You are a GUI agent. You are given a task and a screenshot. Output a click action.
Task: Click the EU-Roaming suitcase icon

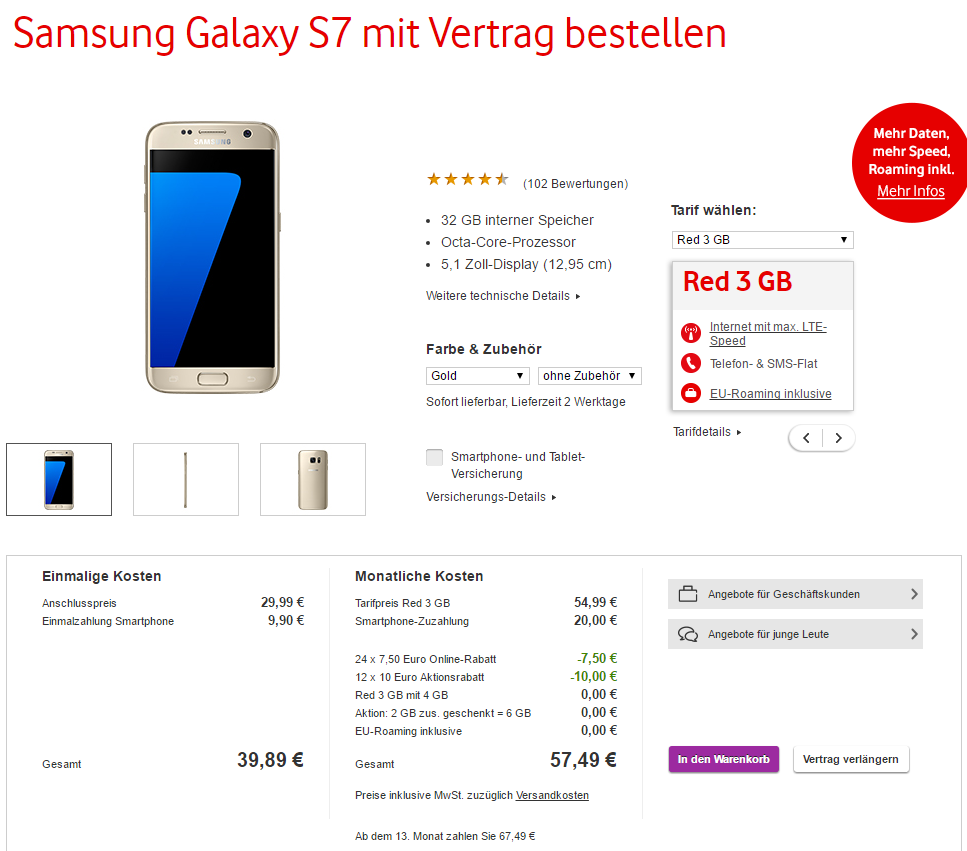691,393
